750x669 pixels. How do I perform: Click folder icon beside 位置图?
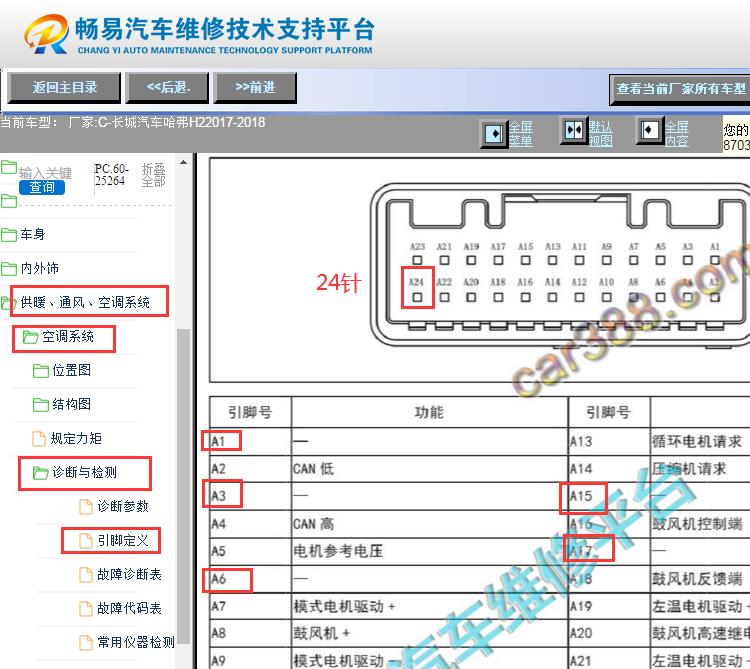click(x=41, y=371)
